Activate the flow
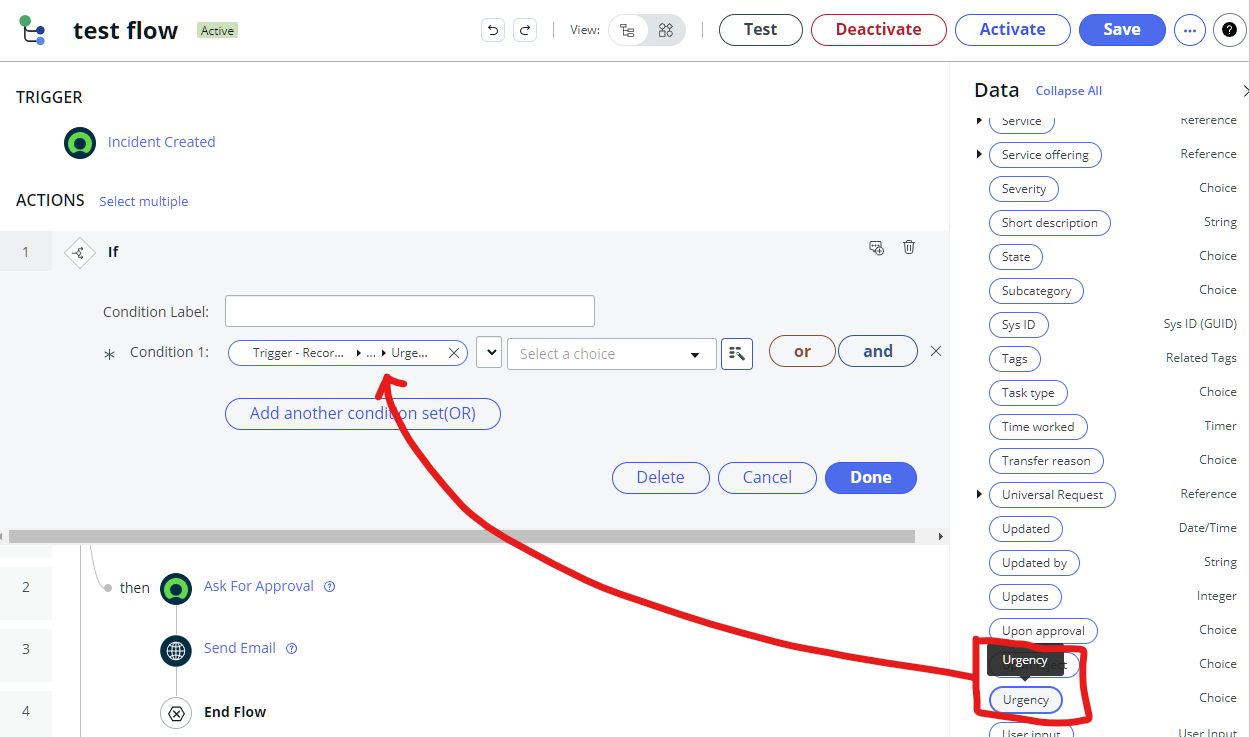This screenshot has height=737, width=1250. pyautogui.click(x=1013, y=30)
